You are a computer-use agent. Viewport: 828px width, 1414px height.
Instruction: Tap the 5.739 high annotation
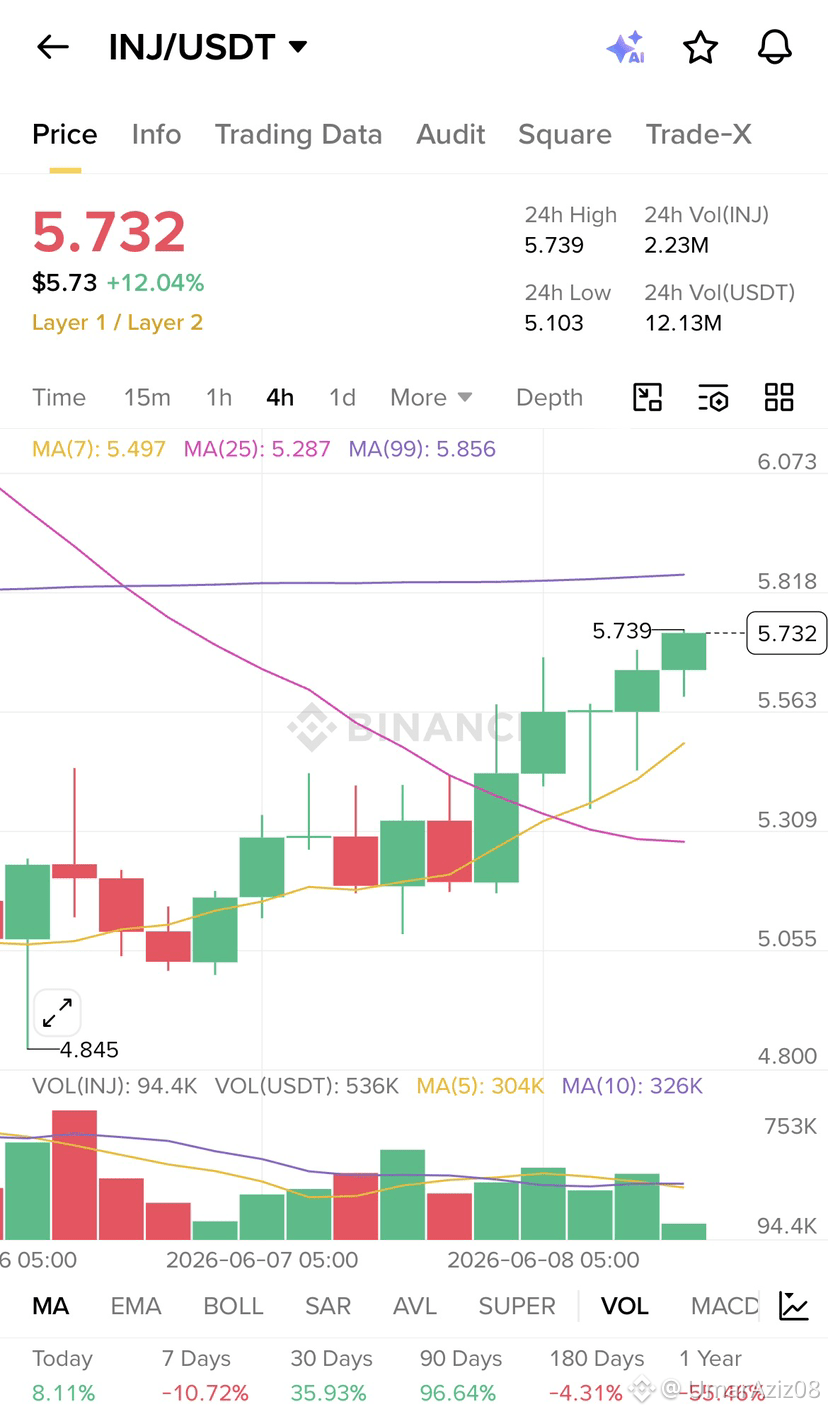pyautogui.click(x=622, y=630)
